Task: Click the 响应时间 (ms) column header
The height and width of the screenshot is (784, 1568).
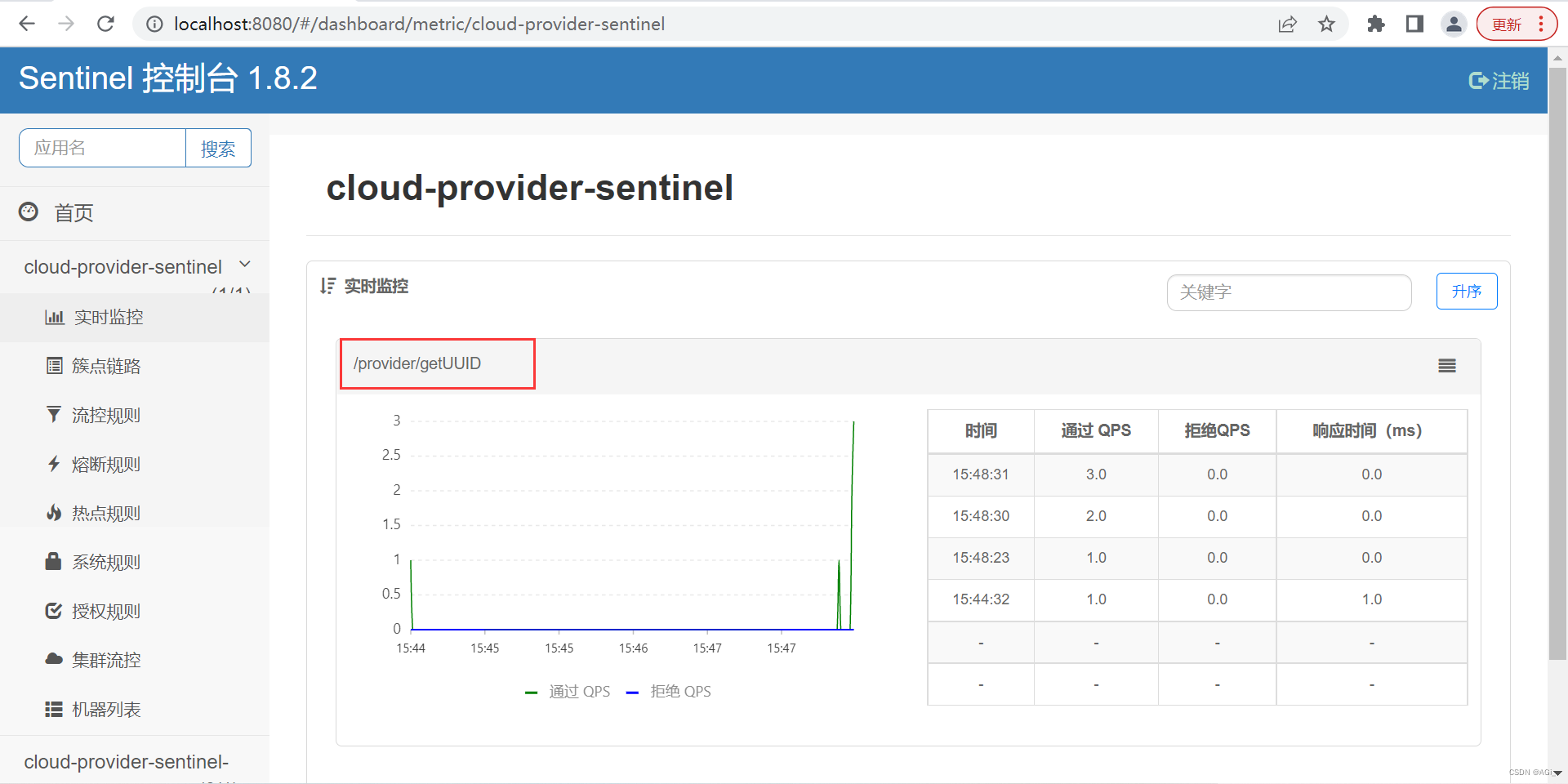Action: [x=1371, y=430]
